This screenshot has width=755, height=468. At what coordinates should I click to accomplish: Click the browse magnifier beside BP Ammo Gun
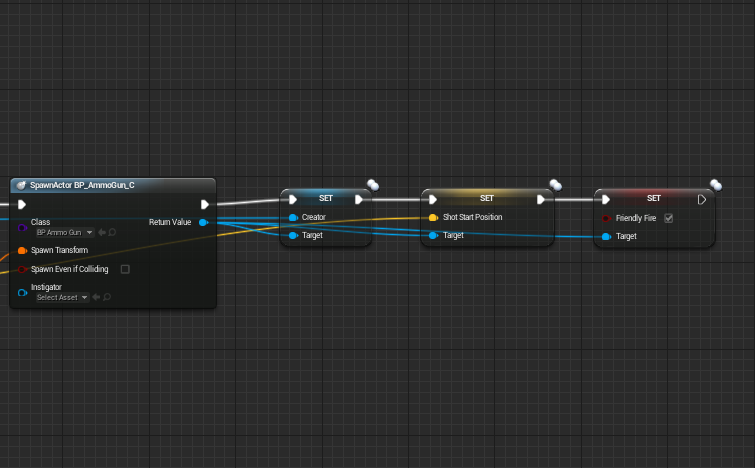(112, 233)
